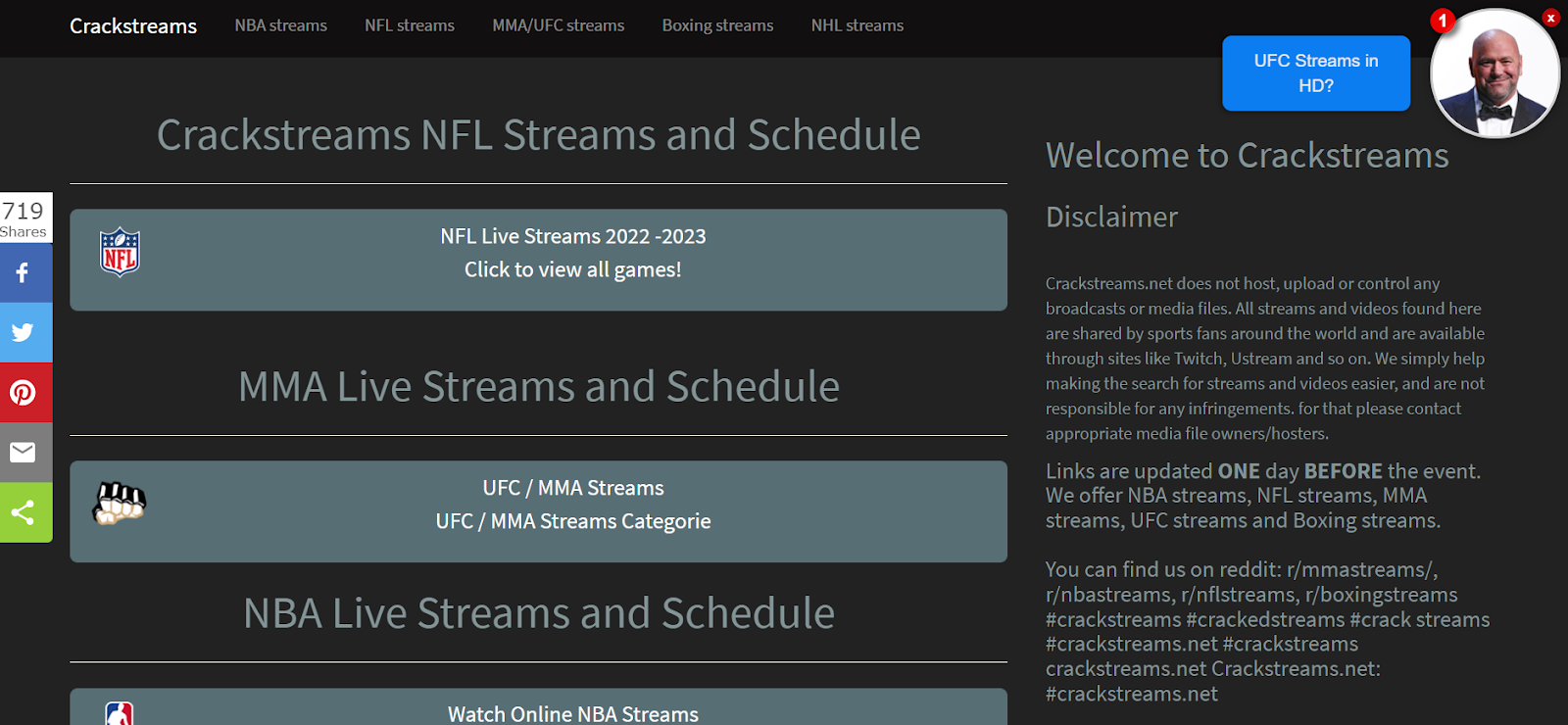Go to Crackstreams home logo
This screenshot has height=725, width=1568.
point(133,26)
